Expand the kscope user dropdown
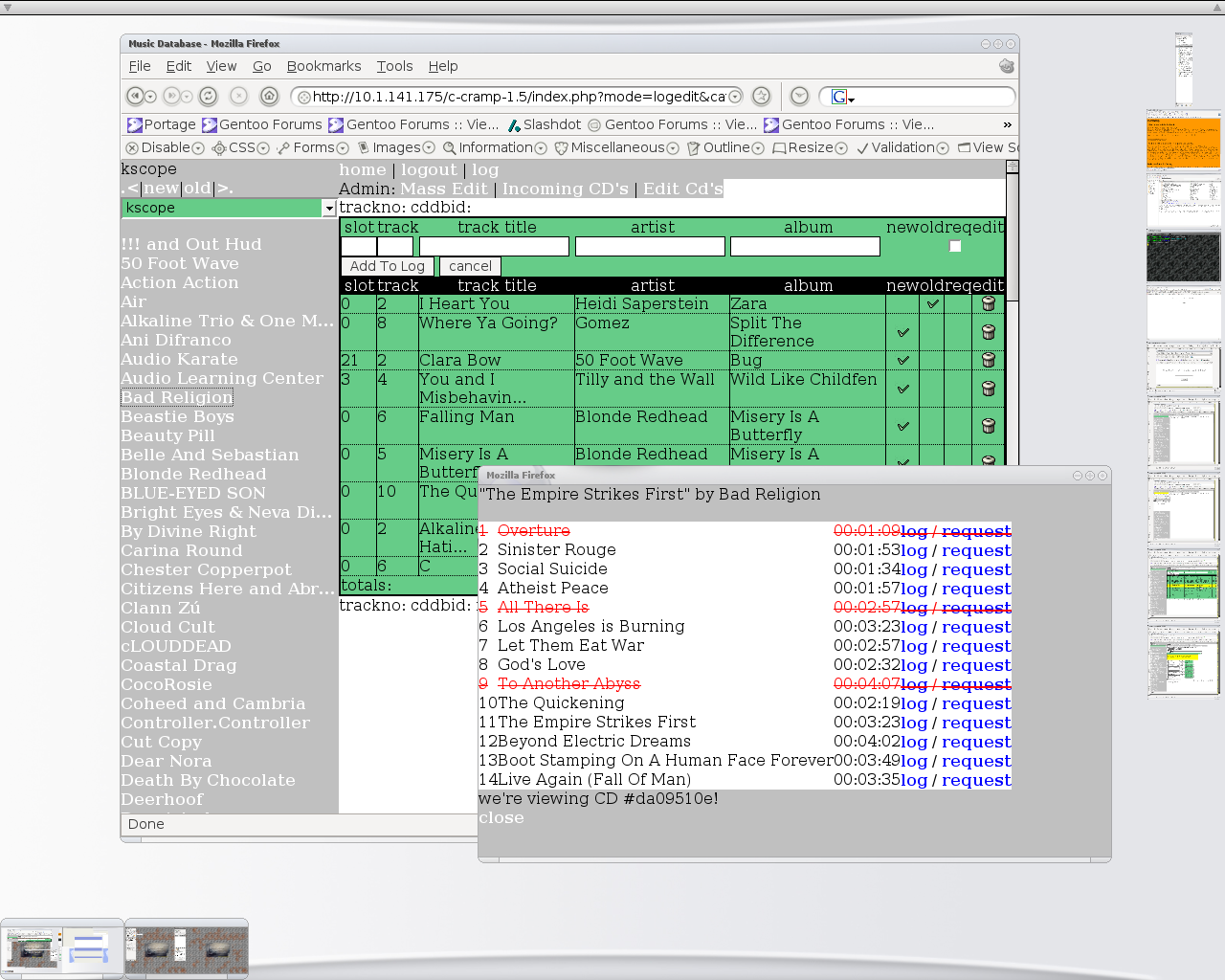1225x980 pixels. [x=328, y=209]
